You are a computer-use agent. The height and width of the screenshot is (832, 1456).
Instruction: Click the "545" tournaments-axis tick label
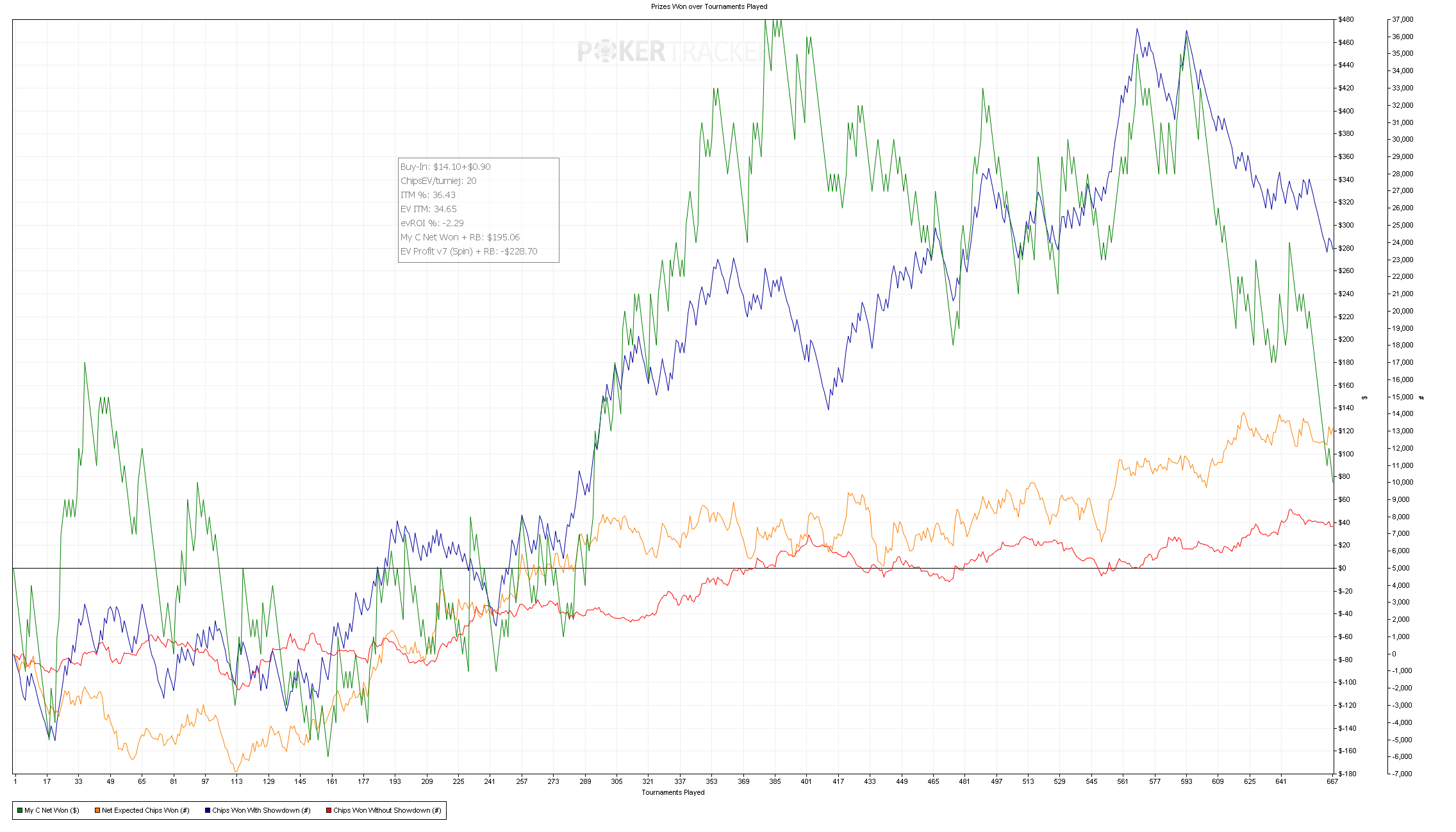(1091, 781)
